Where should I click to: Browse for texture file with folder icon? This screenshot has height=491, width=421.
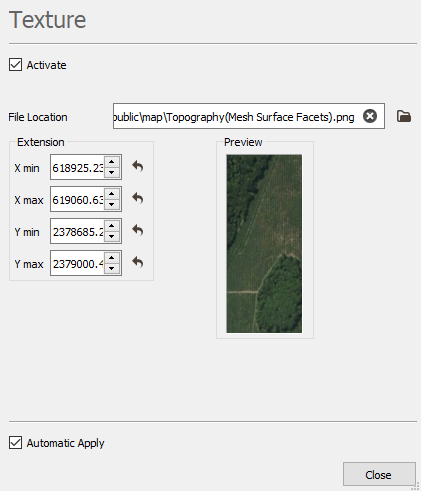(404, 116)
